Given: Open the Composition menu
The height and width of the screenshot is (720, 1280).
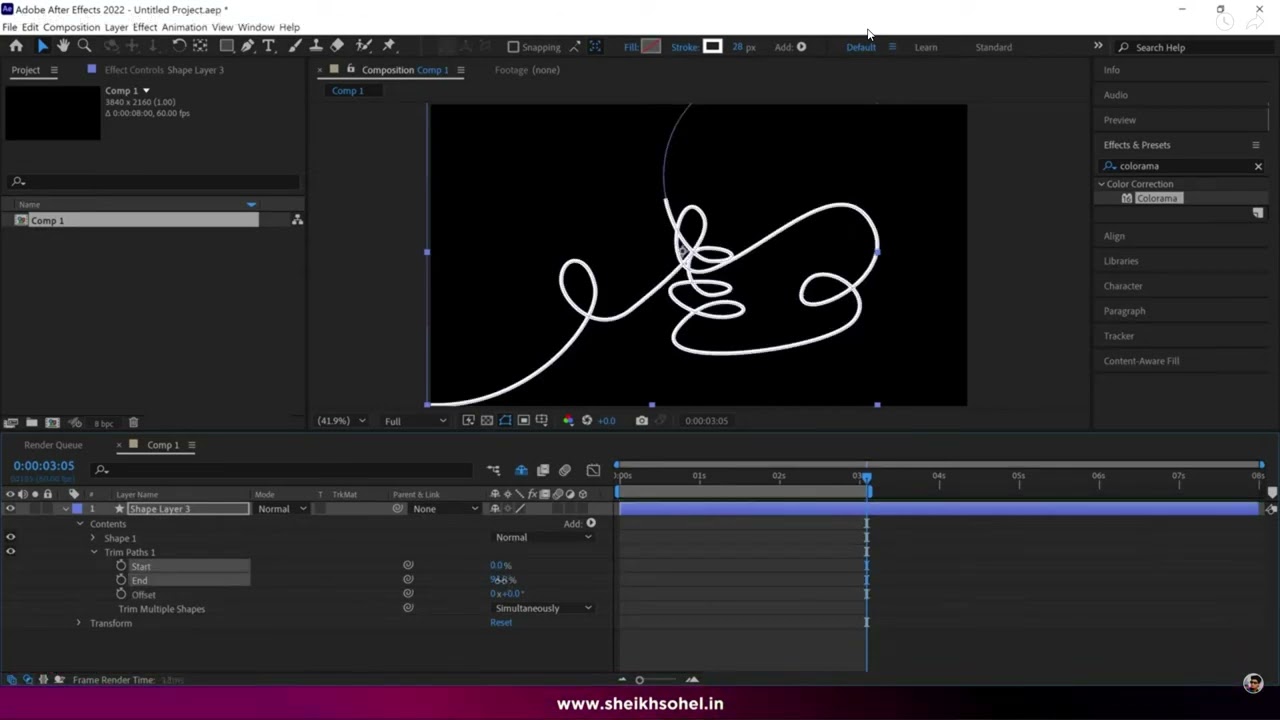Looking at the screenshot, I should [71, 27].
